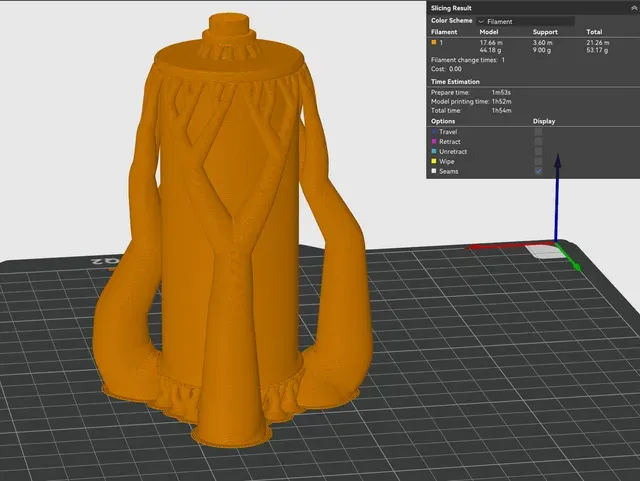This screenshot has height=481, width=640.
Task: Click the blue Travel color swatch
Action: click(434, 131)
